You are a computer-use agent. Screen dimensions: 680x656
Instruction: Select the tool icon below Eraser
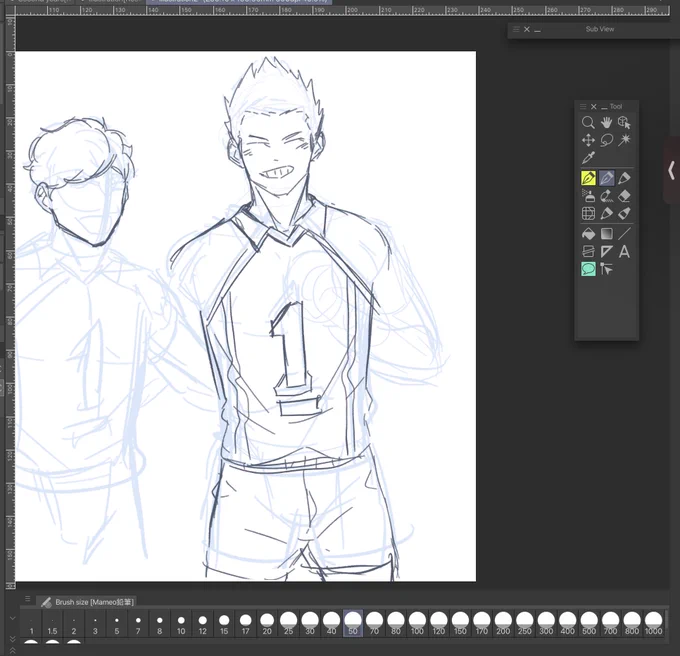click(624, 213)
